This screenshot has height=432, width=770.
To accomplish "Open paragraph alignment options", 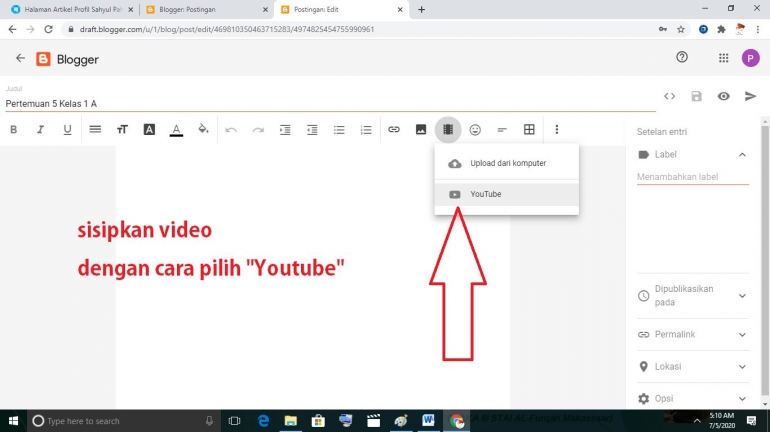I will pyautogui.click(x=95, y=130).
